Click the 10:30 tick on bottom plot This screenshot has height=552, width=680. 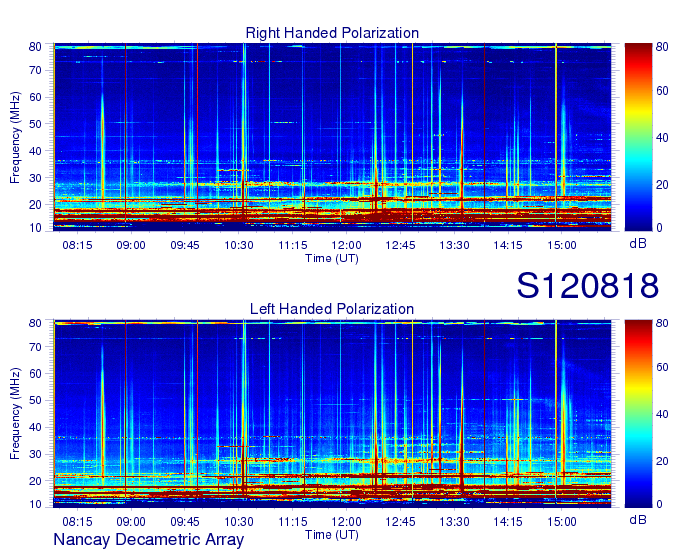pos(239,522)
